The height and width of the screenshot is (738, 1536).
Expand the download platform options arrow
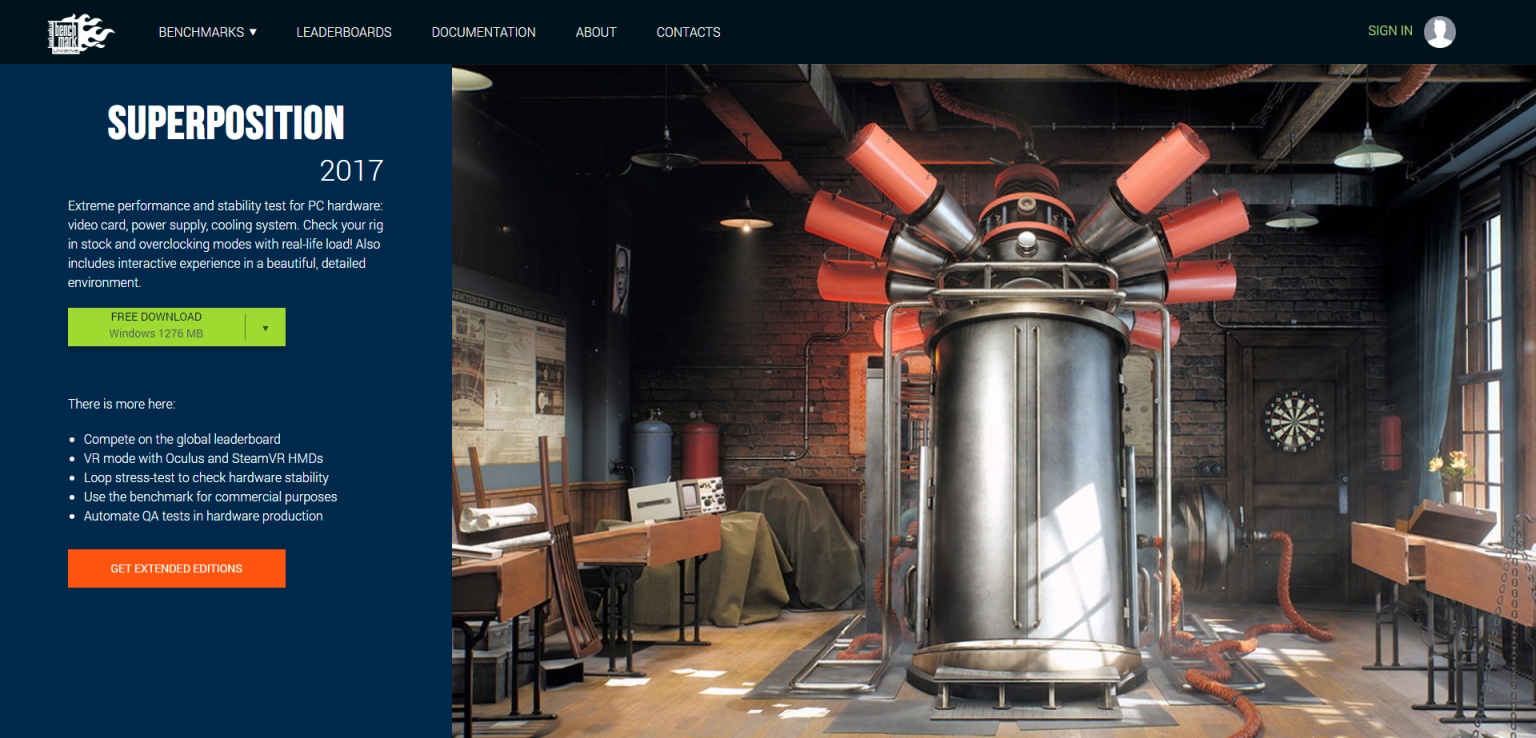point(265,327)
